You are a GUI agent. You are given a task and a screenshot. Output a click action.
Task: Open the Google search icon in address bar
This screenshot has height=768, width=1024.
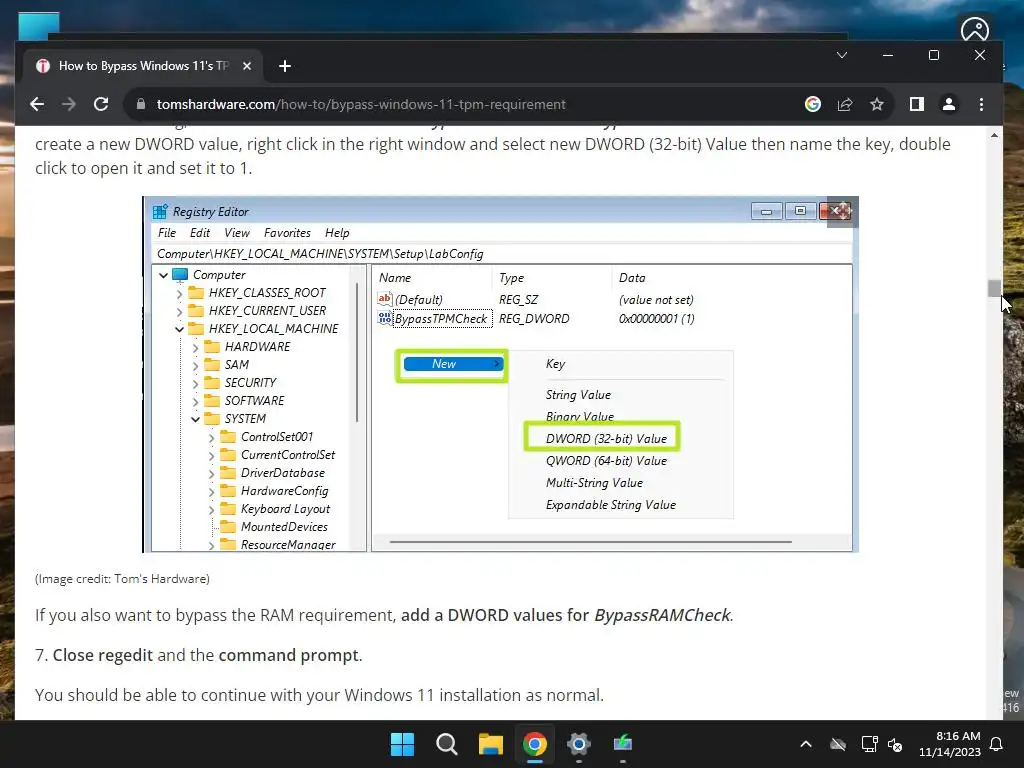point(812,104)
